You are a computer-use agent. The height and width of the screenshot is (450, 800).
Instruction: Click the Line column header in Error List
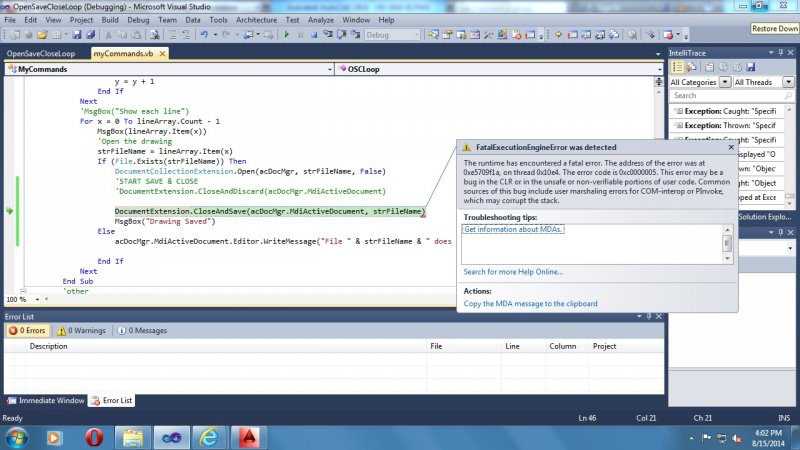tap(512, 346)
